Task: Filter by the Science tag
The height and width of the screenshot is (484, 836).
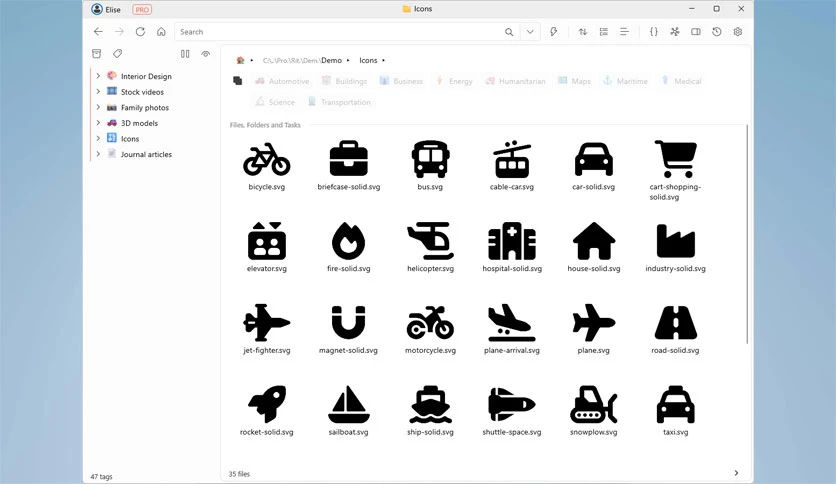Action: pyautogui.click(x=275, y=102)
